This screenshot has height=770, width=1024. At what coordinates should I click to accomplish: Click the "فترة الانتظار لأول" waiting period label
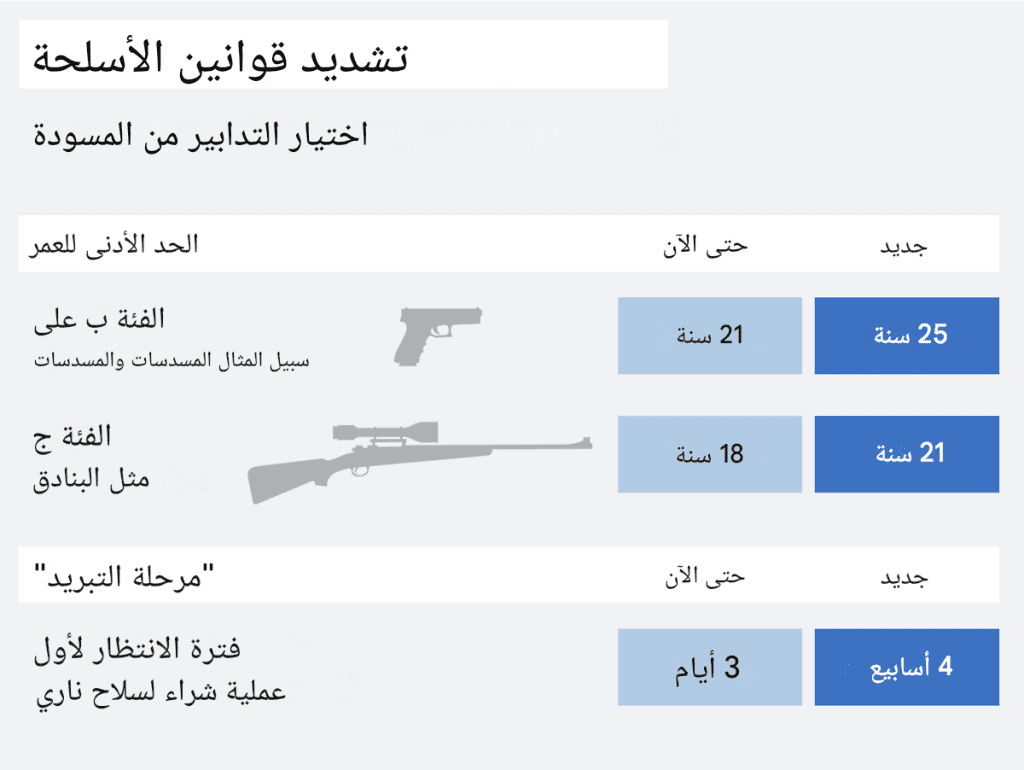(138, 649)
